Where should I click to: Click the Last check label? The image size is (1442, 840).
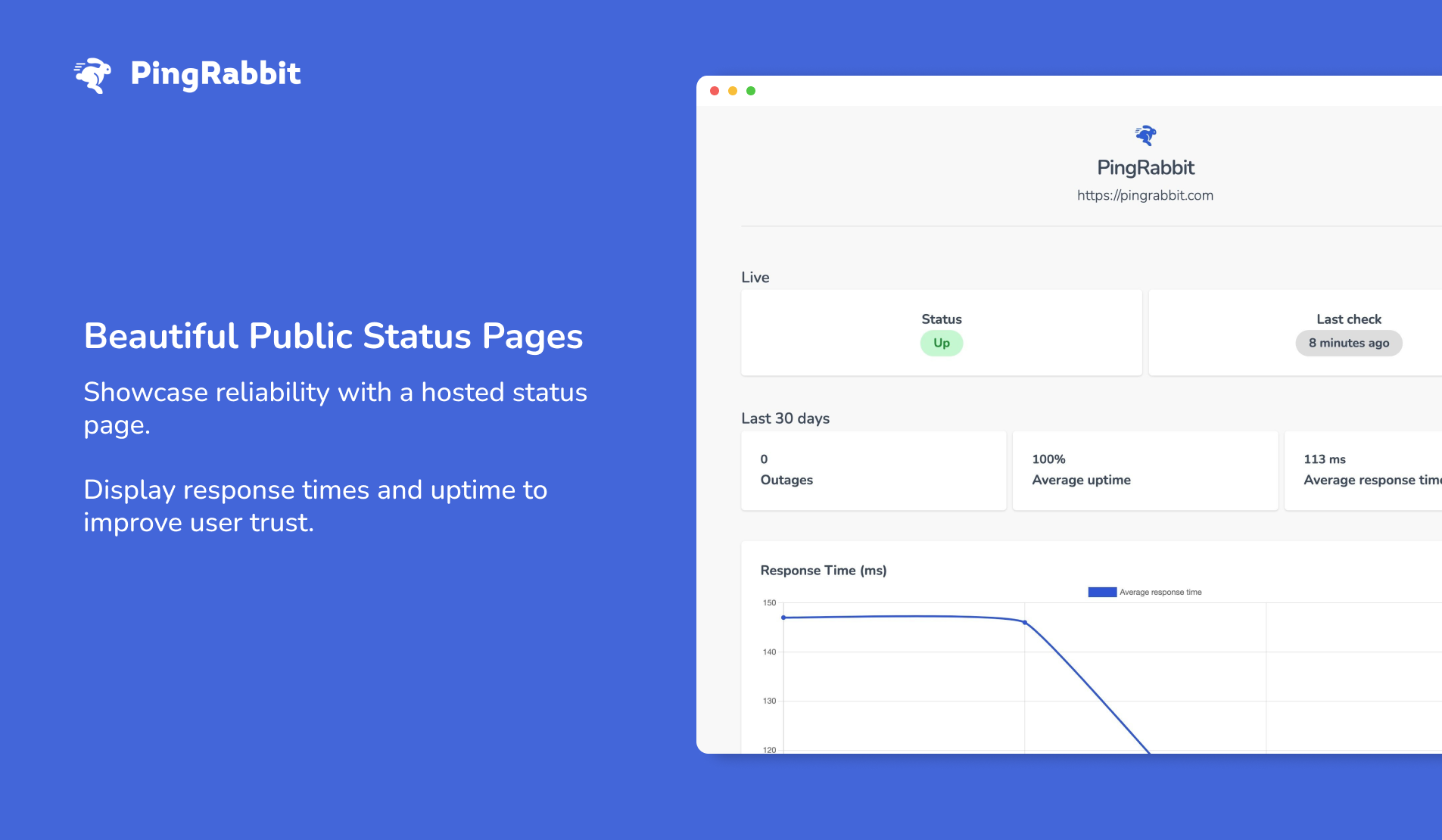click(x=1349, y=319)
